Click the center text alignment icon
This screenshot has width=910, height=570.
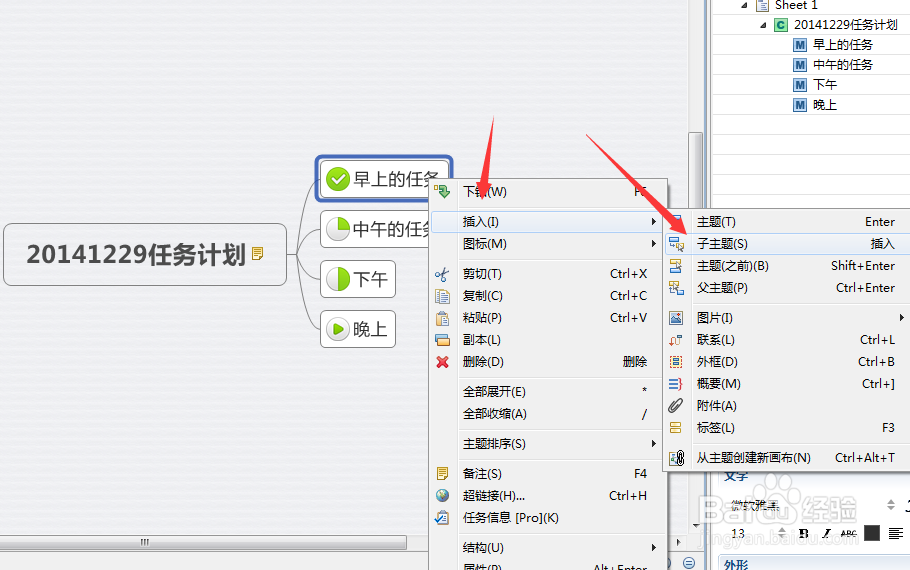coord(895,533)
